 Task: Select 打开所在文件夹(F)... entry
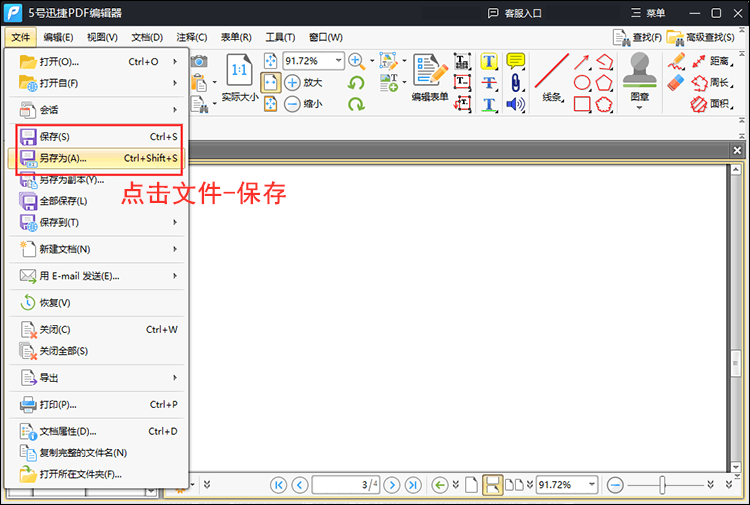(97, 474)
